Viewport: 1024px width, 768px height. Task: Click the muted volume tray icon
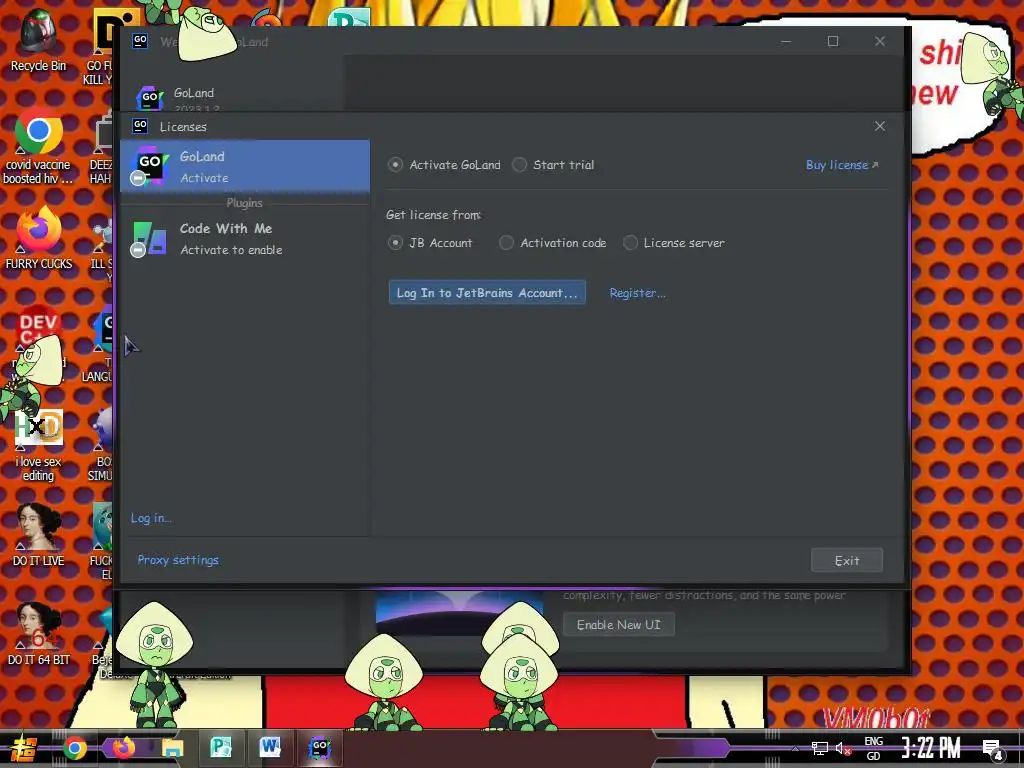coord(843,748)
